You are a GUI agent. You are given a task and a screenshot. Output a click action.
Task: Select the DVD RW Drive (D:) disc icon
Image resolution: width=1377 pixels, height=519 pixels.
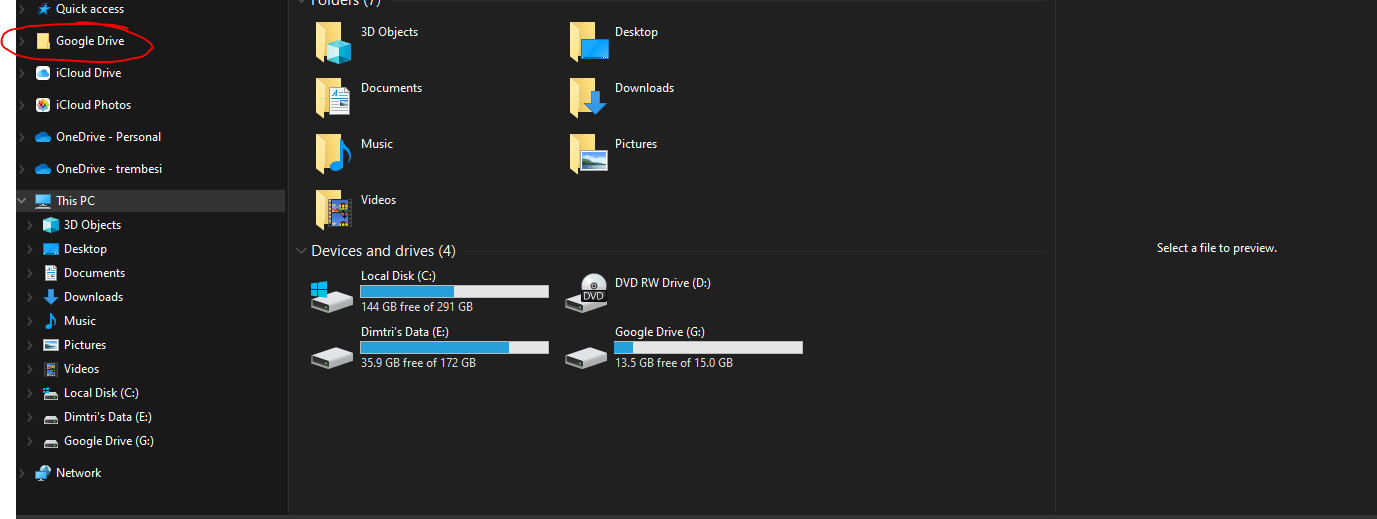tap(587, 292)
